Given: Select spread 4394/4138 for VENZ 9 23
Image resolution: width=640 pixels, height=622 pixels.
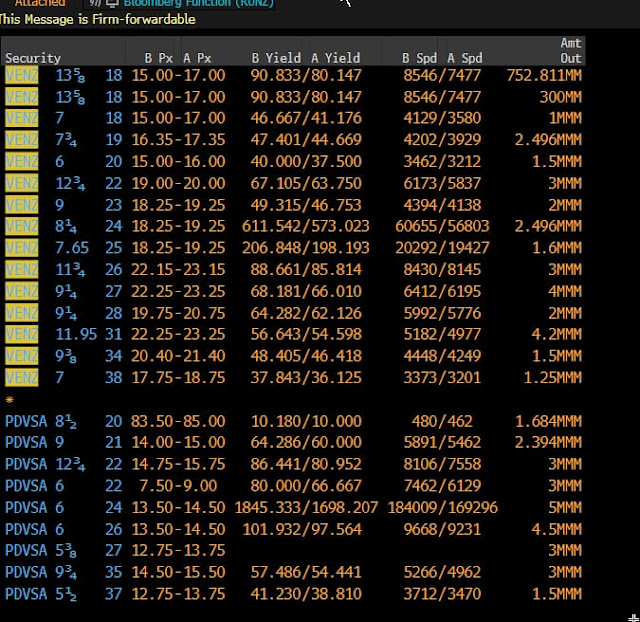Looking at the screenshot, I should point(442,204).
